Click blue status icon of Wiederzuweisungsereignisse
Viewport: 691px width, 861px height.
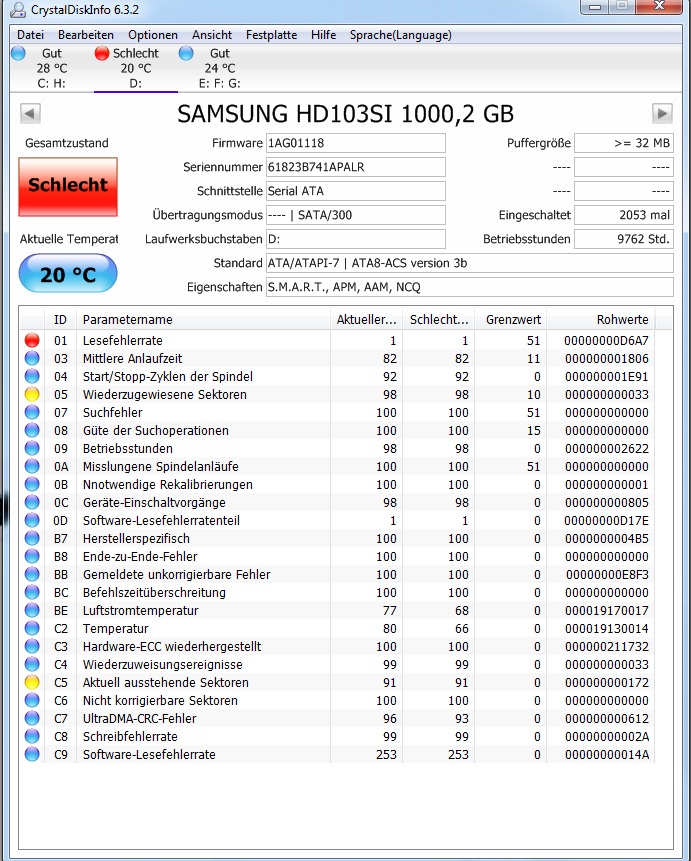pyautogui.click(x=32, y=664)
